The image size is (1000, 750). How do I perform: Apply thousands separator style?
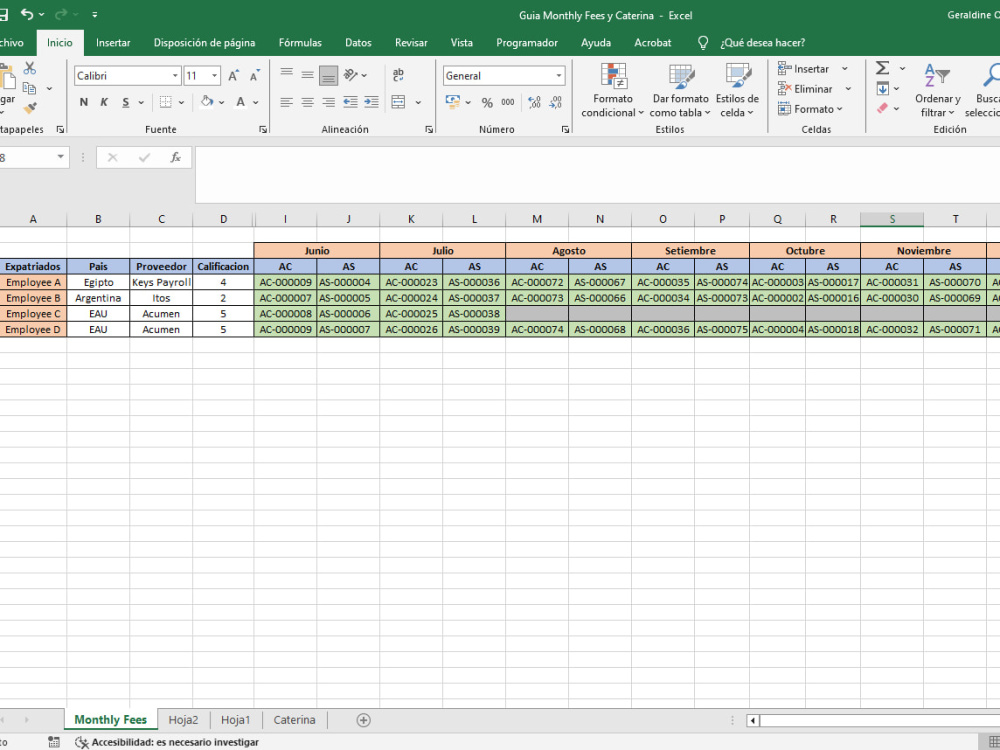tap(508, 102)
